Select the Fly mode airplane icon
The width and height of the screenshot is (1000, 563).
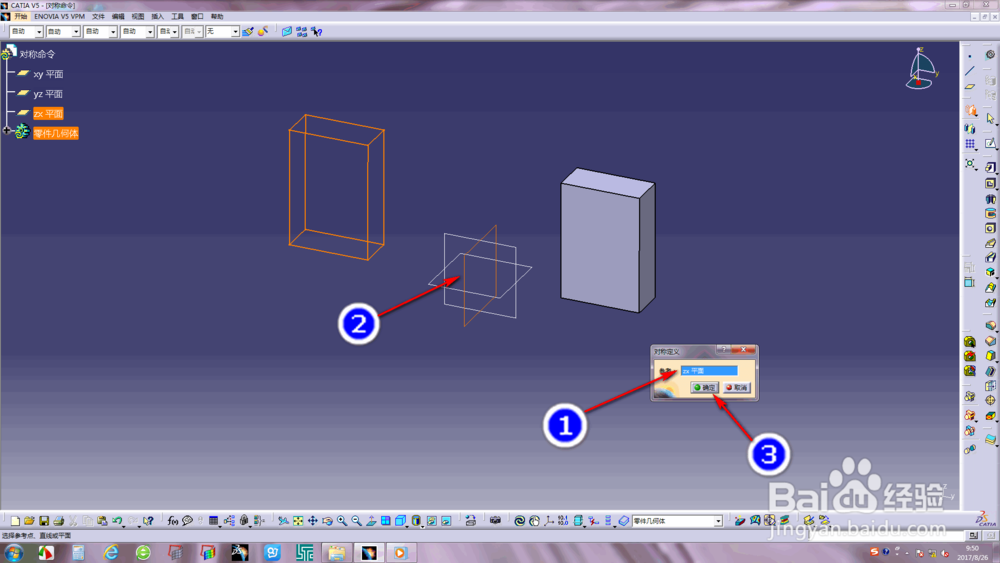click(x=283, y=521)
